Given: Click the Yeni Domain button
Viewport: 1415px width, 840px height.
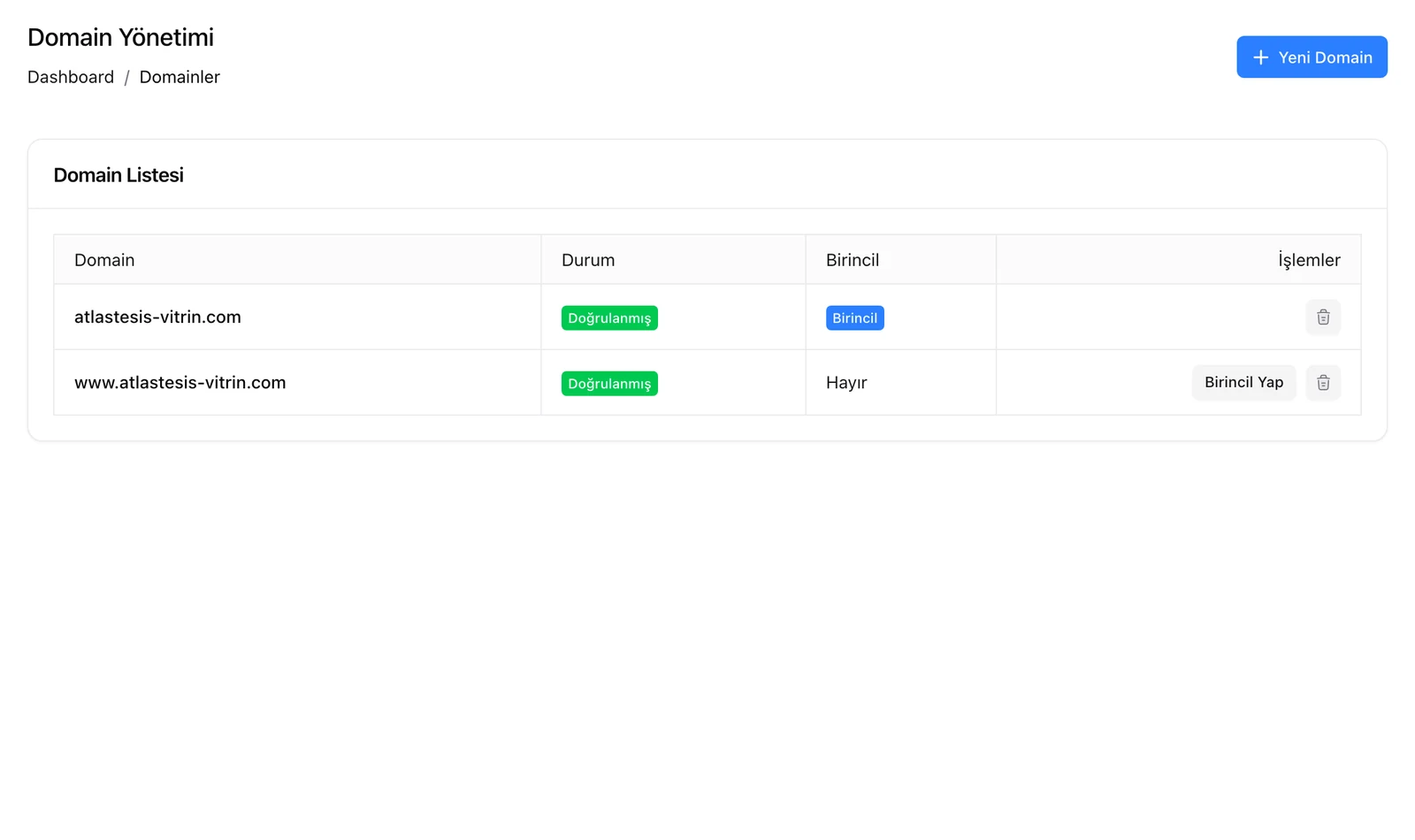Looking at the screenshot, I should tap(1312, 57).
